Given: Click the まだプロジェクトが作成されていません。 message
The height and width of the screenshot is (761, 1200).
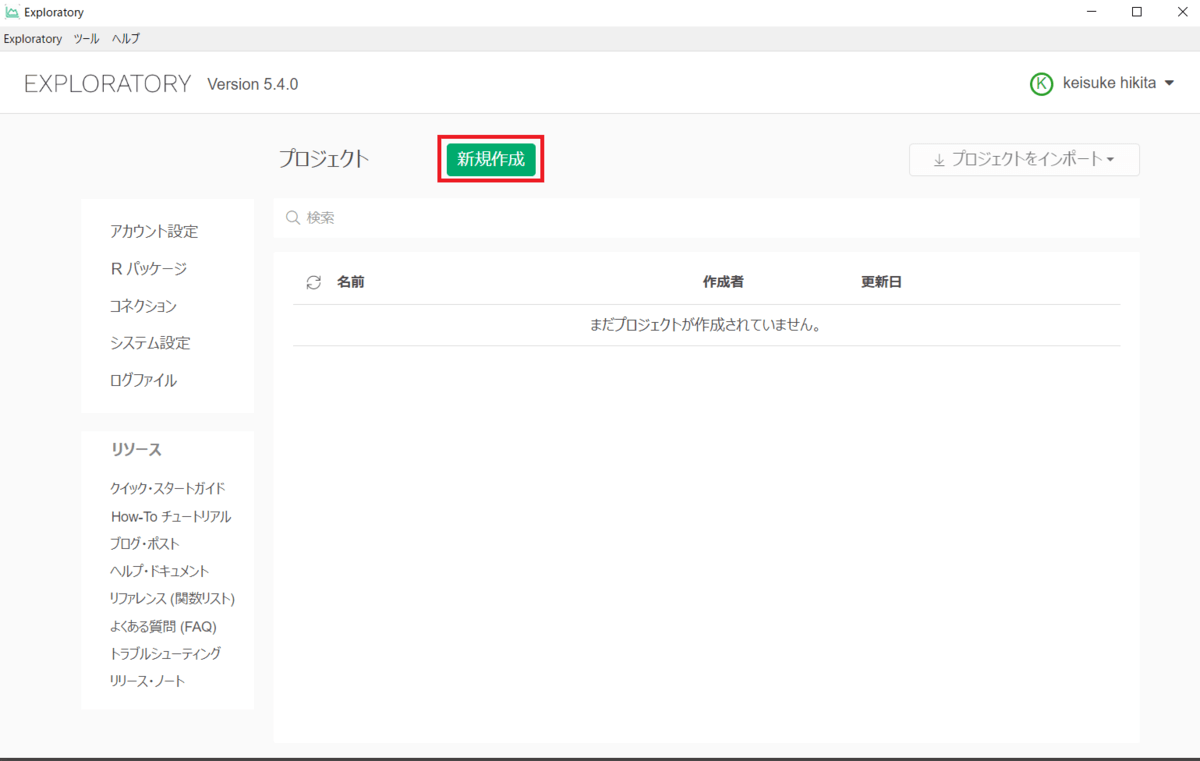Looking at the screenshot, I should pyautogui.click(x=706, y=325).
